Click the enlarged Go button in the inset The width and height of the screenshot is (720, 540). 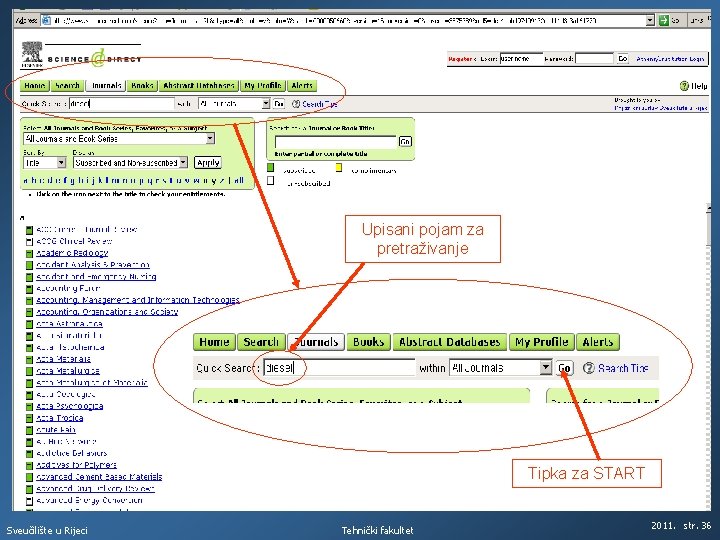pyautogui.click(x=564, y=368)
